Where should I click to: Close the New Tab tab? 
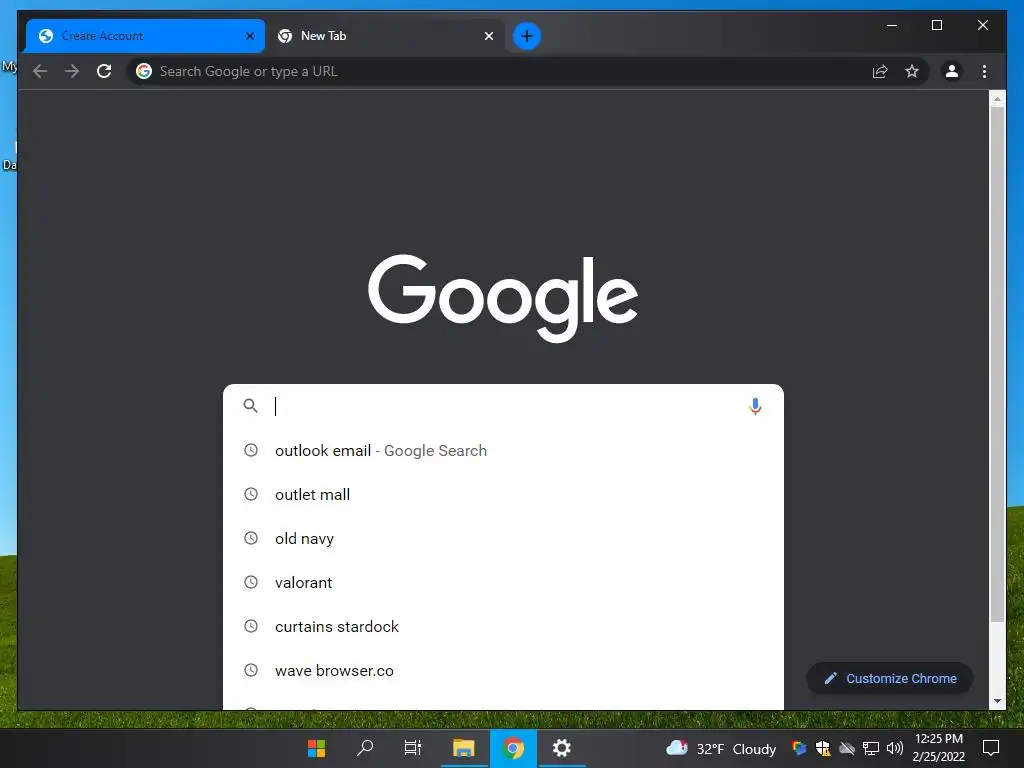488,36
